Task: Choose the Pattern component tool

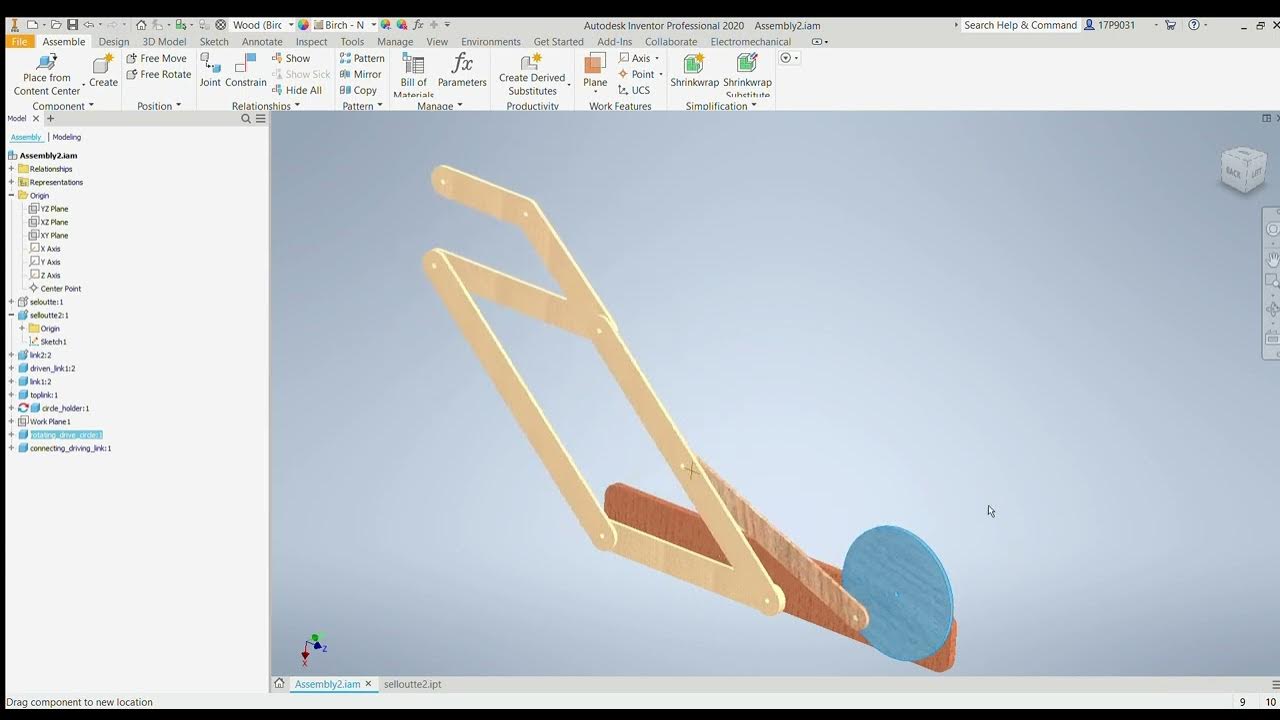Action: coord(362,58)
